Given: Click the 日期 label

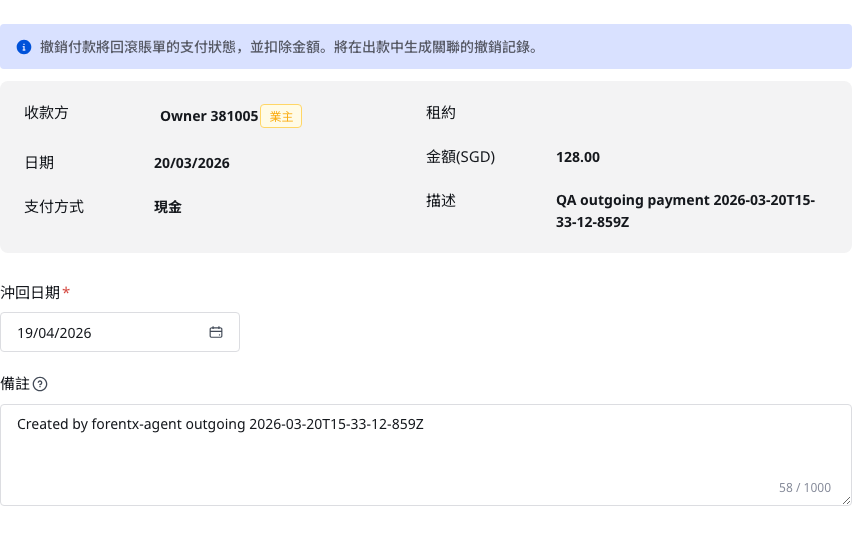Looking at the screenshot, I should (x=39, y=163).
